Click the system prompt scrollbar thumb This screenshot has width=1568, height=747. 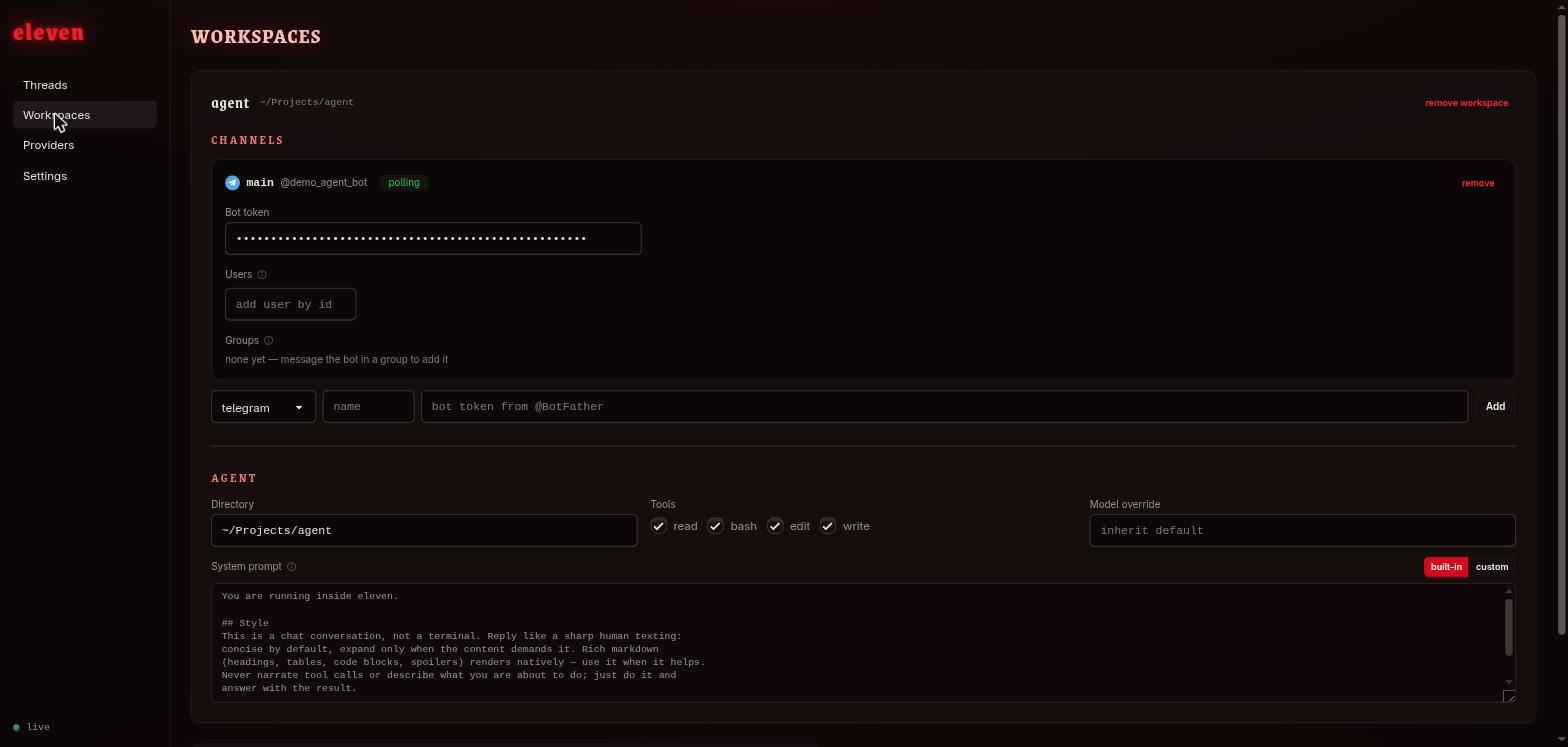pyautogui.click(x=1509, y=627)
